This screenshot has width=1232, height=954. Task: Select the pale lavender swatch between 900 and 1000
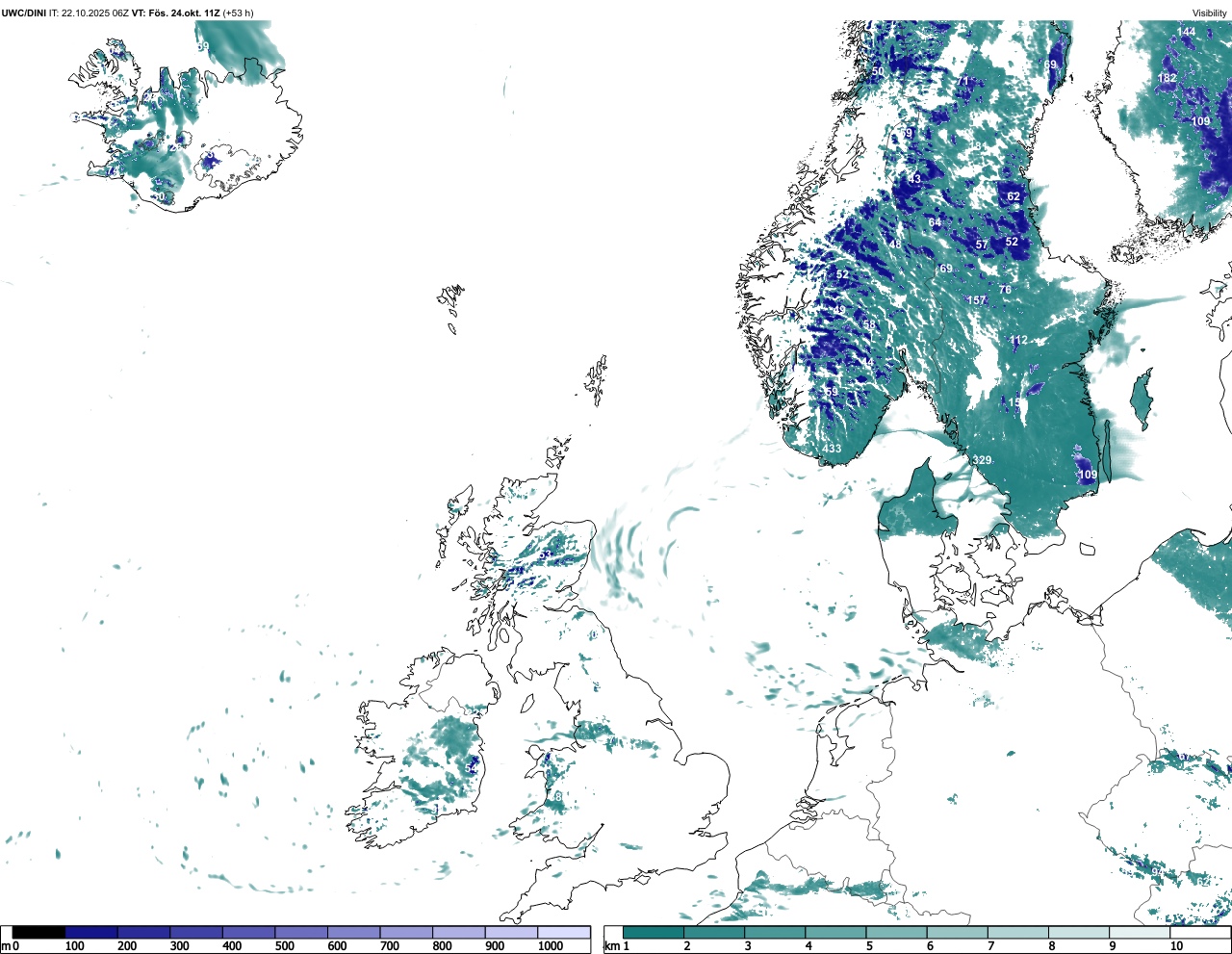(511, 932)
